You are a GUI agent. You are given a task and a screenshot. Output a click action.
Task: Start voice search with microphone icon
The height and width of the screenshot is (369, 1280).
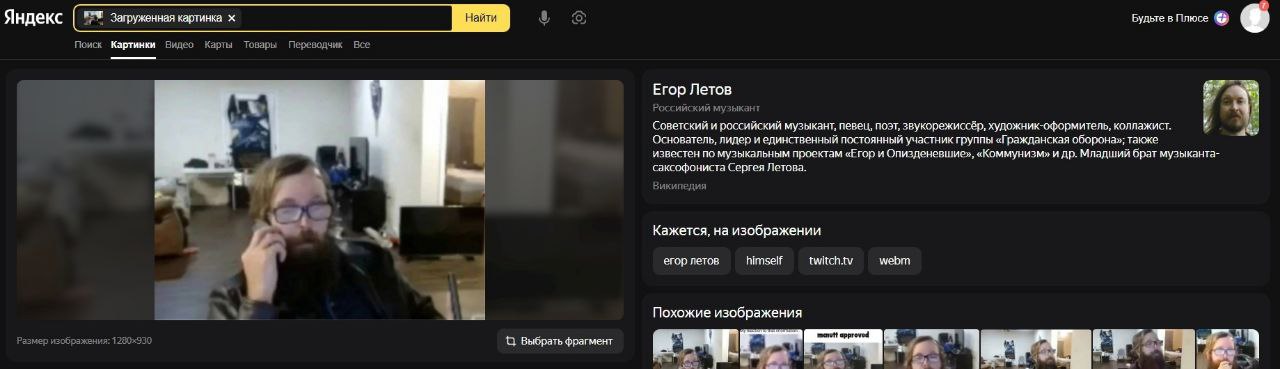click(544, 18)
